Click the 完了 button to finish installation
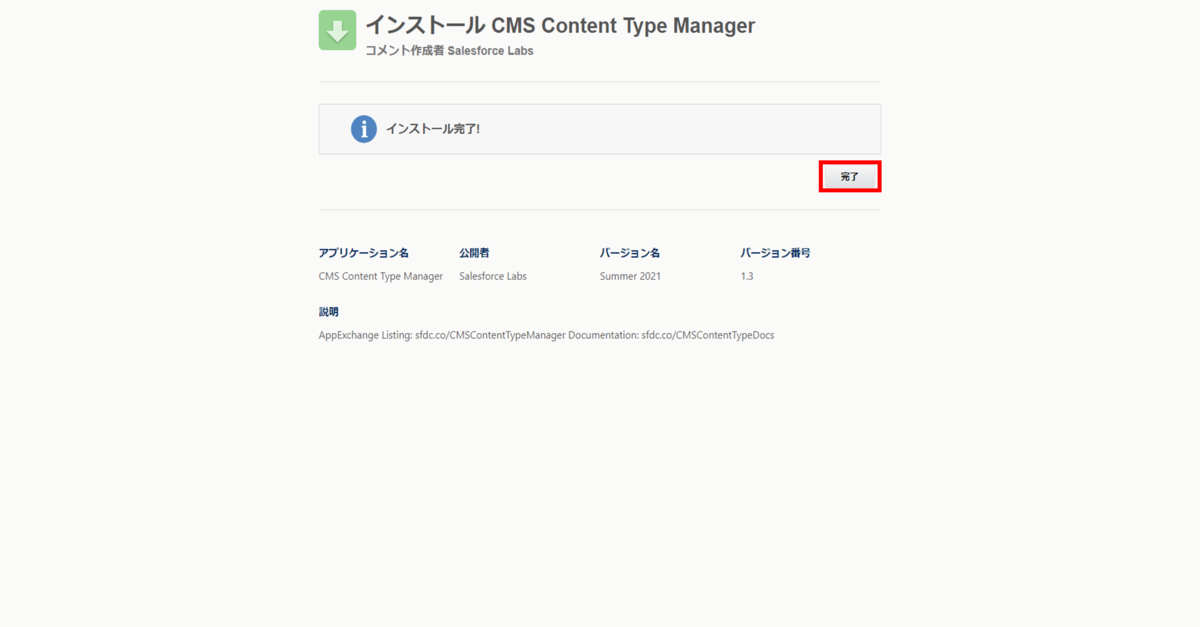This screenshot has height=627, width=1200. 850,177
